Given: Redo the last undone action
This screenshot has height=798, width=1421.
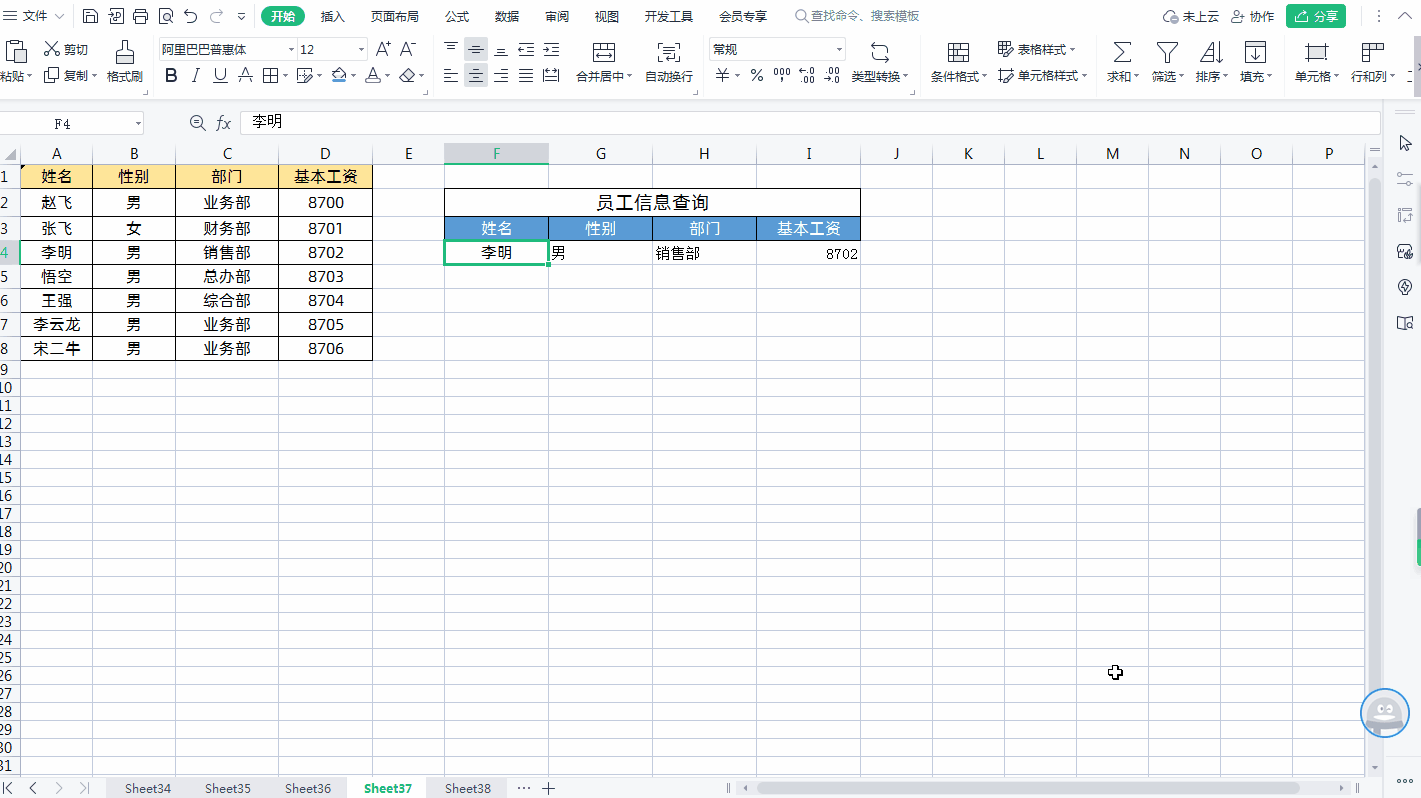Looking at the screenshot, I should tap(216, 16).
